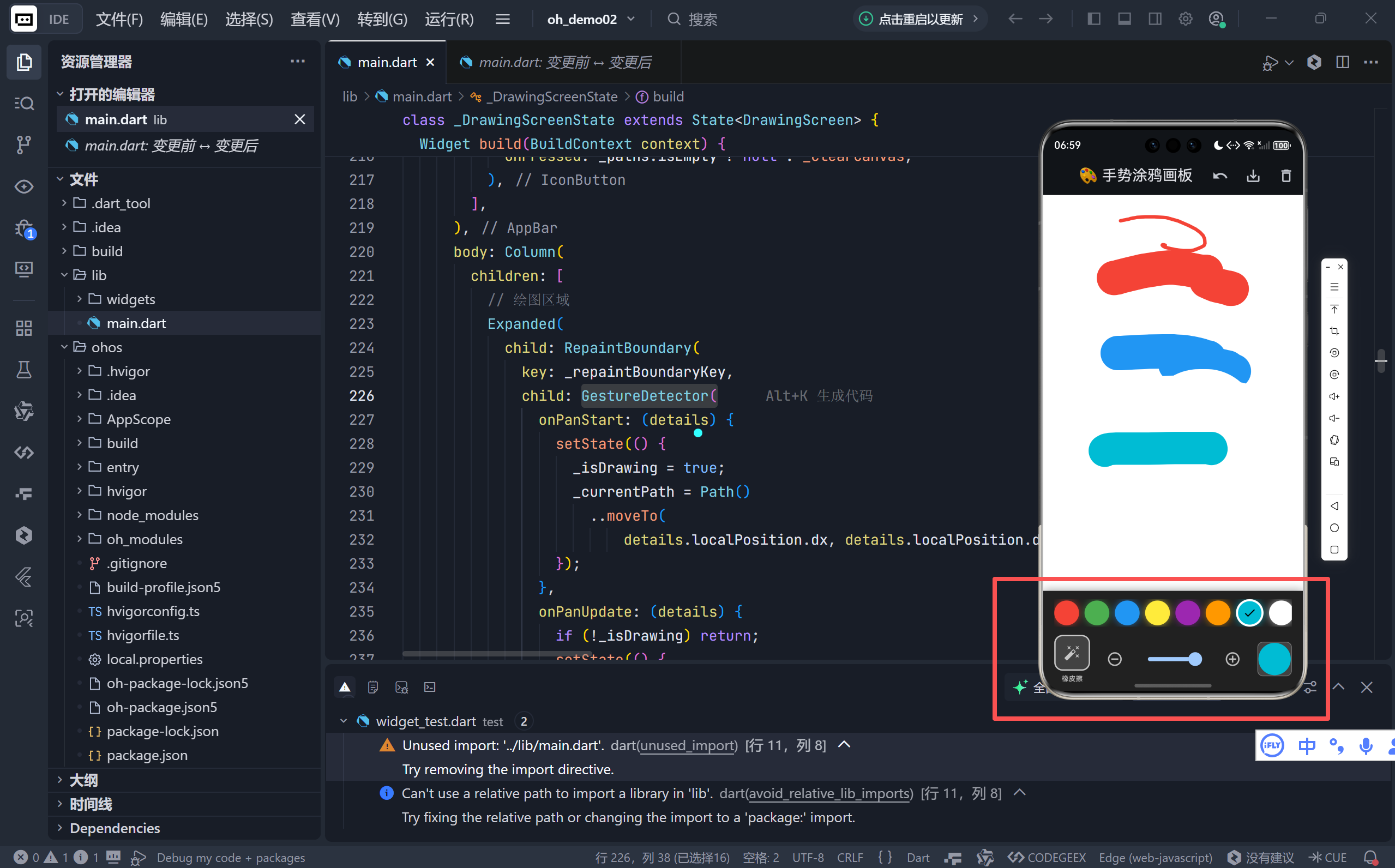
Task: Open the settings gear in title bar
Action: 1185,19
